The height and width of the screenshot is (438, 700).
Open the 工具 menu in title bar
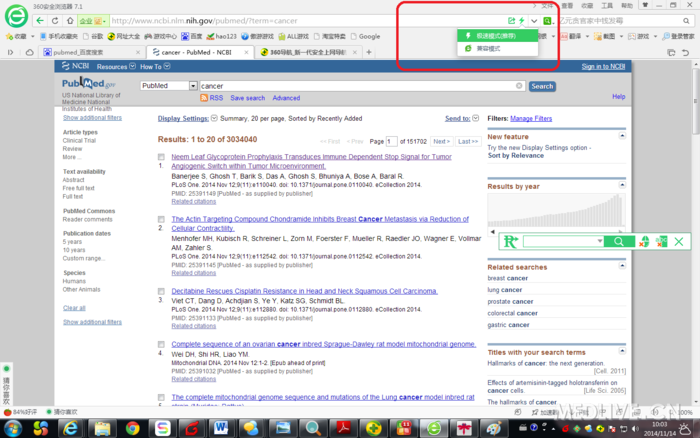[x=607, y=5]
